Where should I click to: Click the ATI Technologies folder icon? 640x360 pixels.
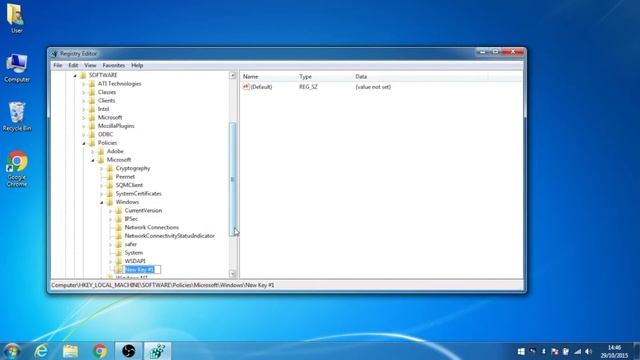pyautogui.click(x=92, y=84)
